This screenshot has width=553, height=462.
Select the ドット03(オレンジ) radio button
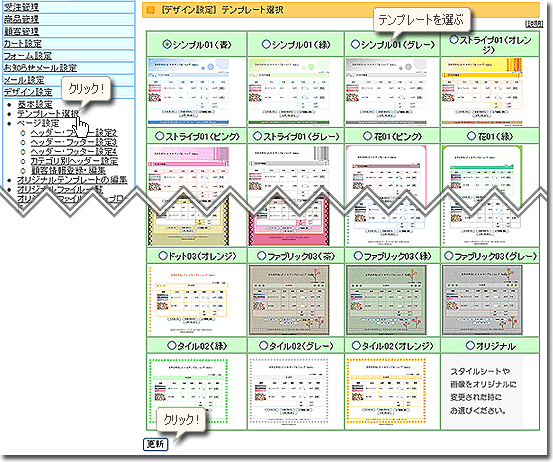[x=163, y=255]
